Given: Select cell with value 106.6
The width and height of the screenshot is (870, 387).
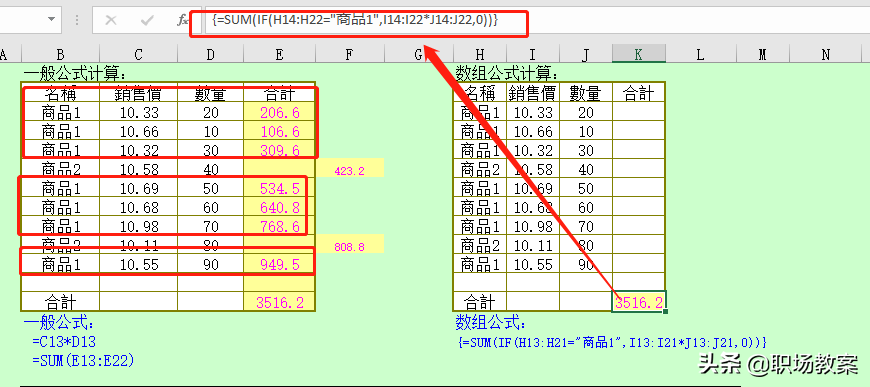Looking at the screenshot, I should coord(279,132).
